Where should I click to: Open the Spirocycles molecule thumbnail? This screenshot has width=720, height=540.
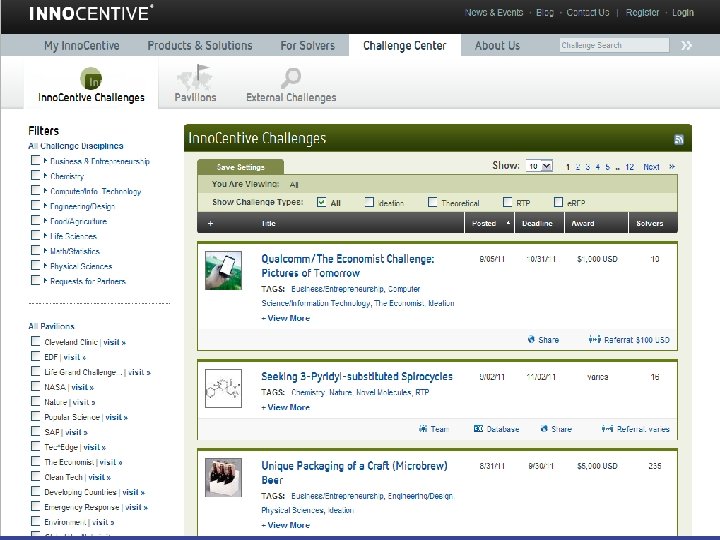(223, 388)
